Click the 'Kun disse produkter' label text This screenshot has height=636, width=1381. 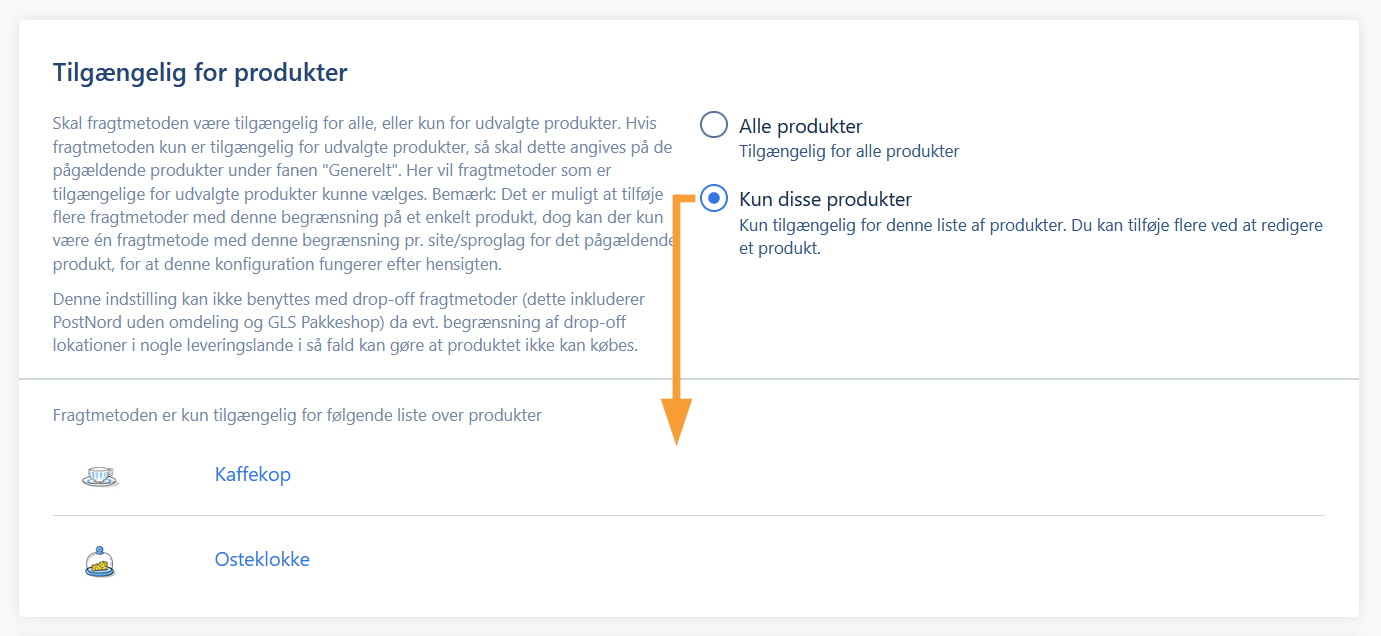825,199
